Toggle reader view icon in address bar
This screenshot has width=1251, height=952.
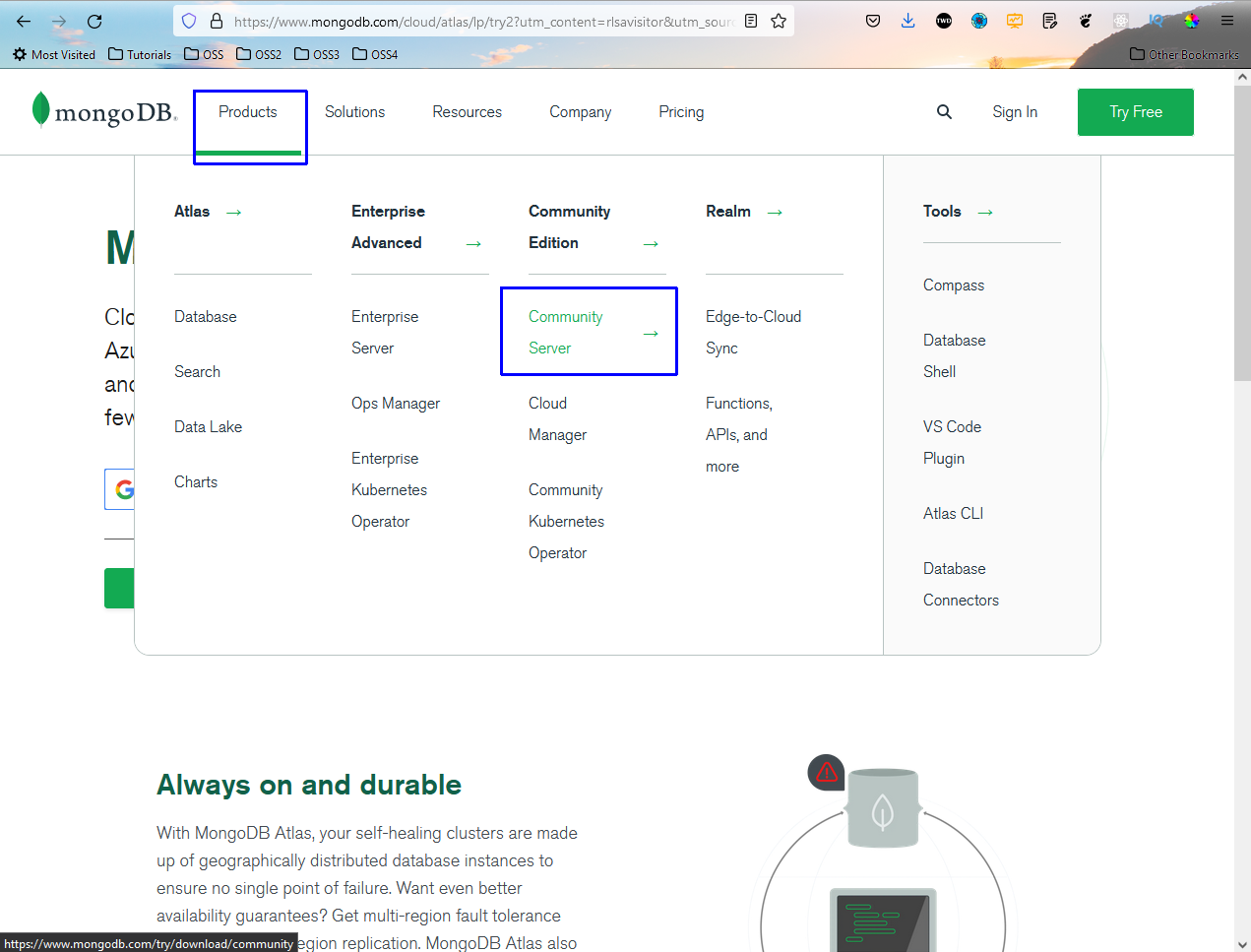751,21
